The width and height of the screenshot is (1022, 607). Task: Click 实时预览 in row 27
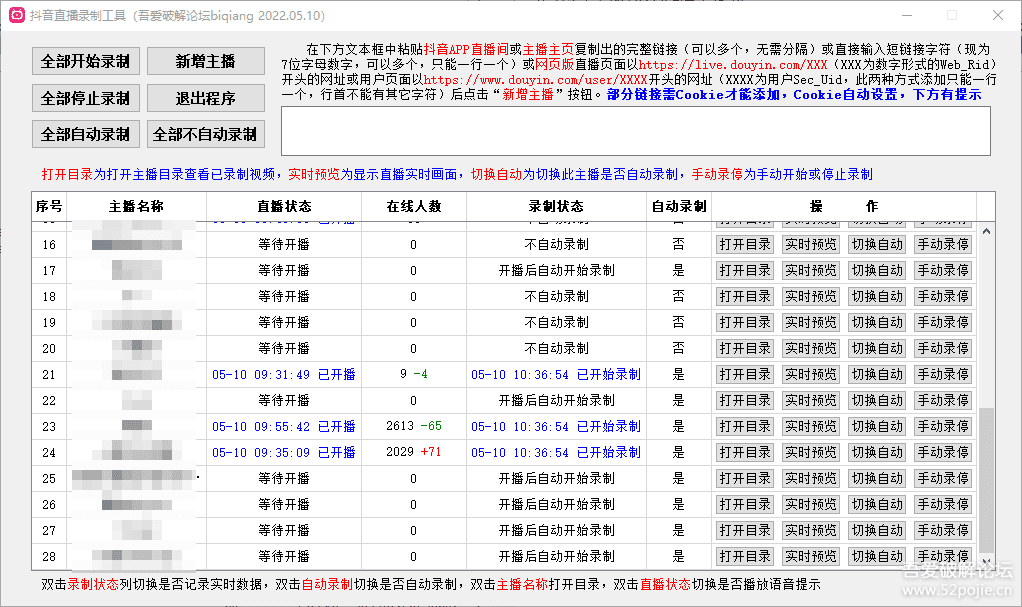coord(810,531)
